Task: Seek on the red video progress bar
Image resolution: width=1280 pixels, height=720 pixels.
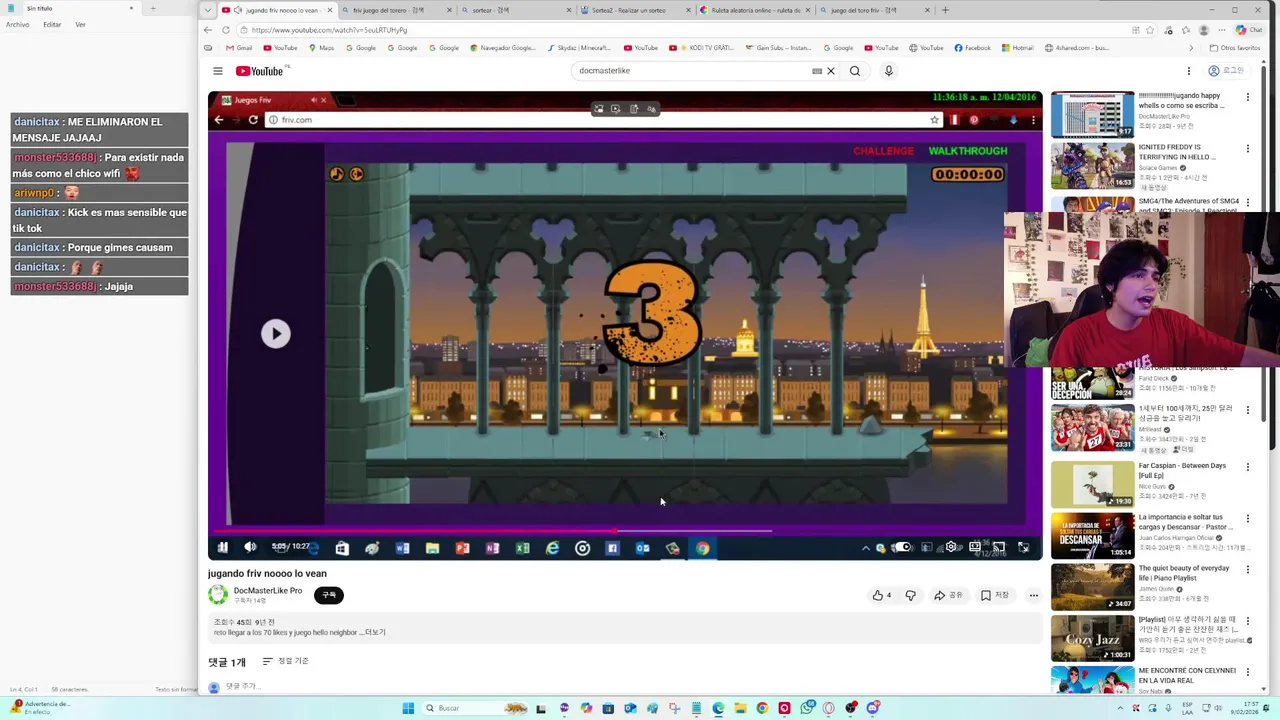Action: coord(625,531)
